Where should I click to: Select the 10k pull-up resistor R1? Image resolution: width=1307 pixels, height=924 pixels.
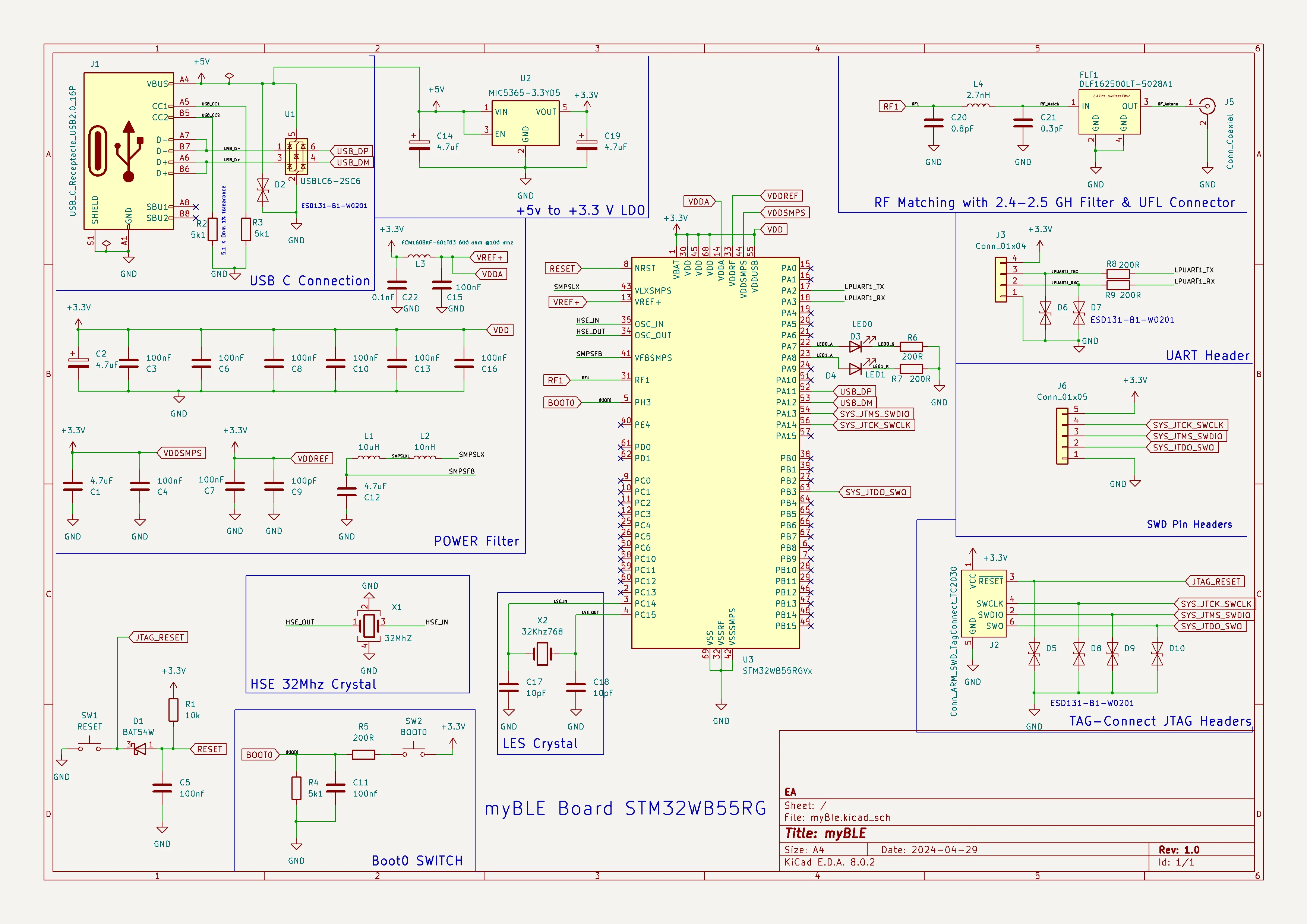pyautogui.click(x=173, y=709)
